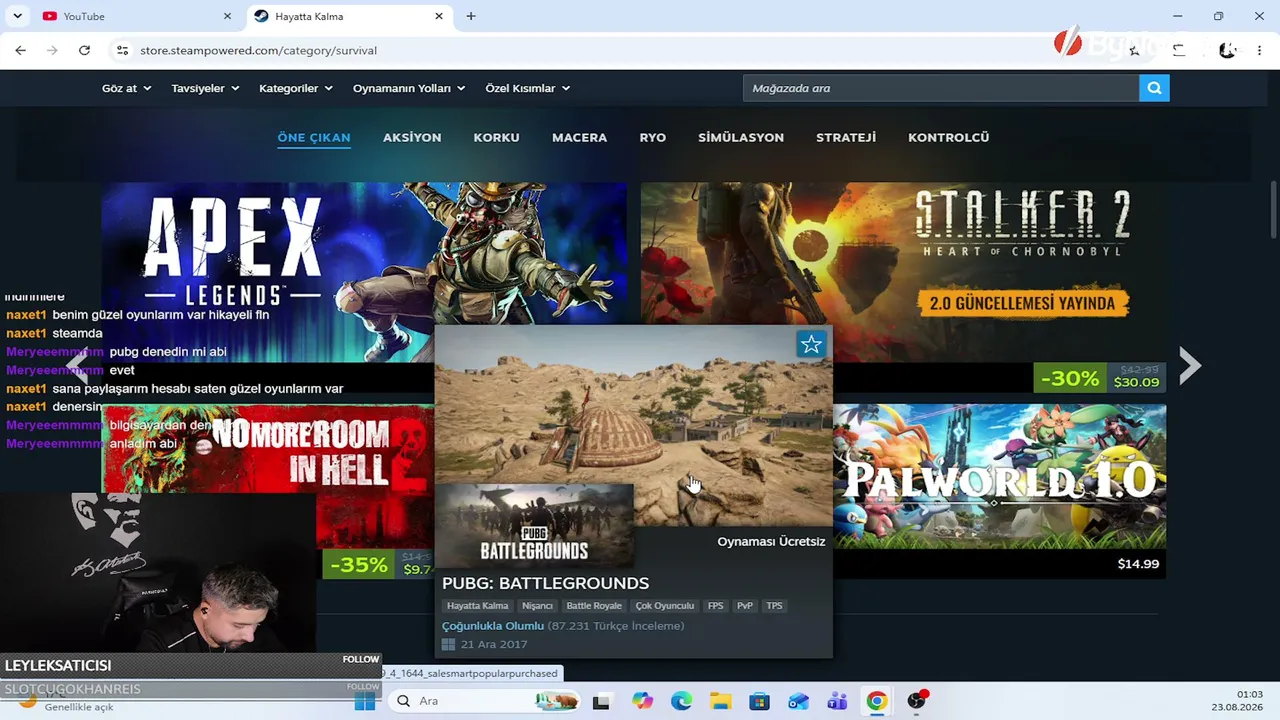Viewport: 1280px width, 720px height.
Task: Open Microsoft Teams from the taskbar
Action: 837,701
